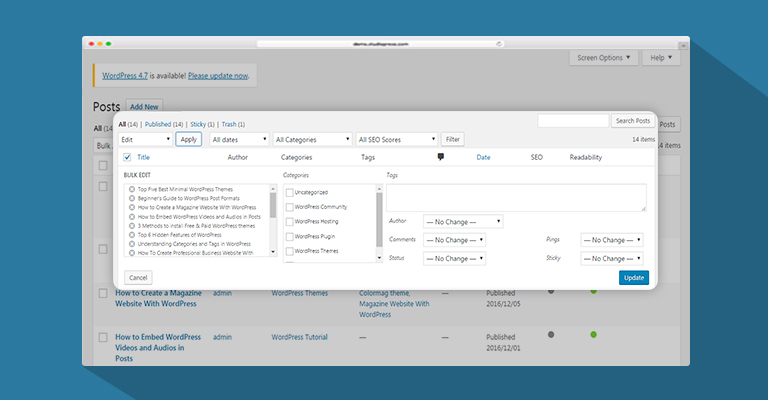Open the Author No Change dropdown
The height and width of the screenshot is (400, 768).
click(463, 222)
